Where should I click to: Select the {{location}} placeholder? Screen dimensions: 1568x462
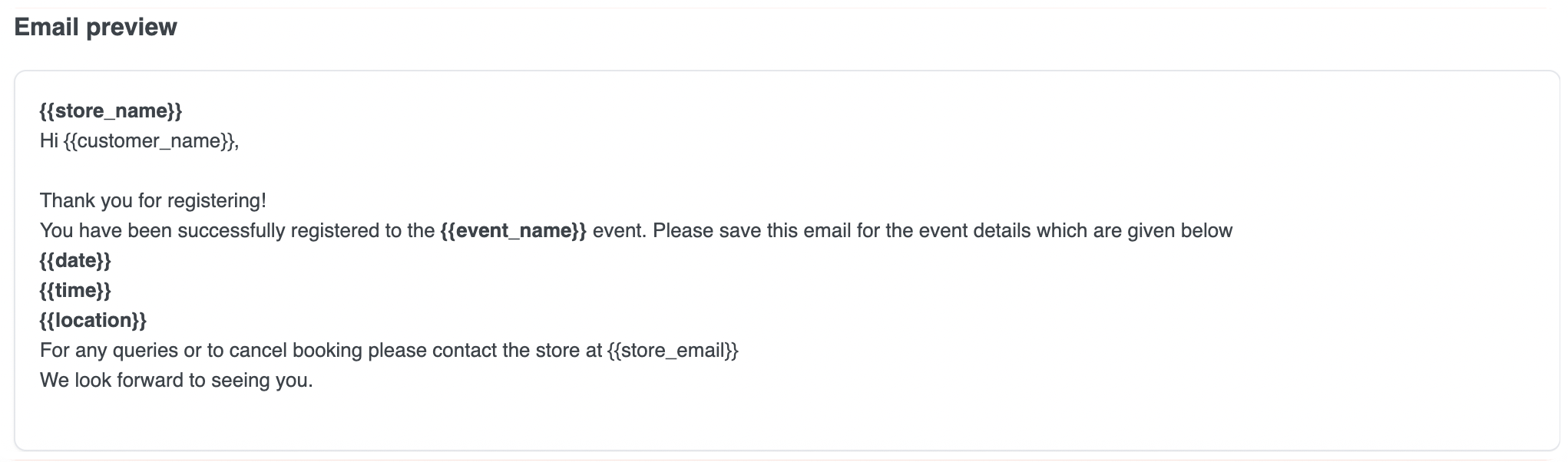pyautogui.click(x=93, y=321)
